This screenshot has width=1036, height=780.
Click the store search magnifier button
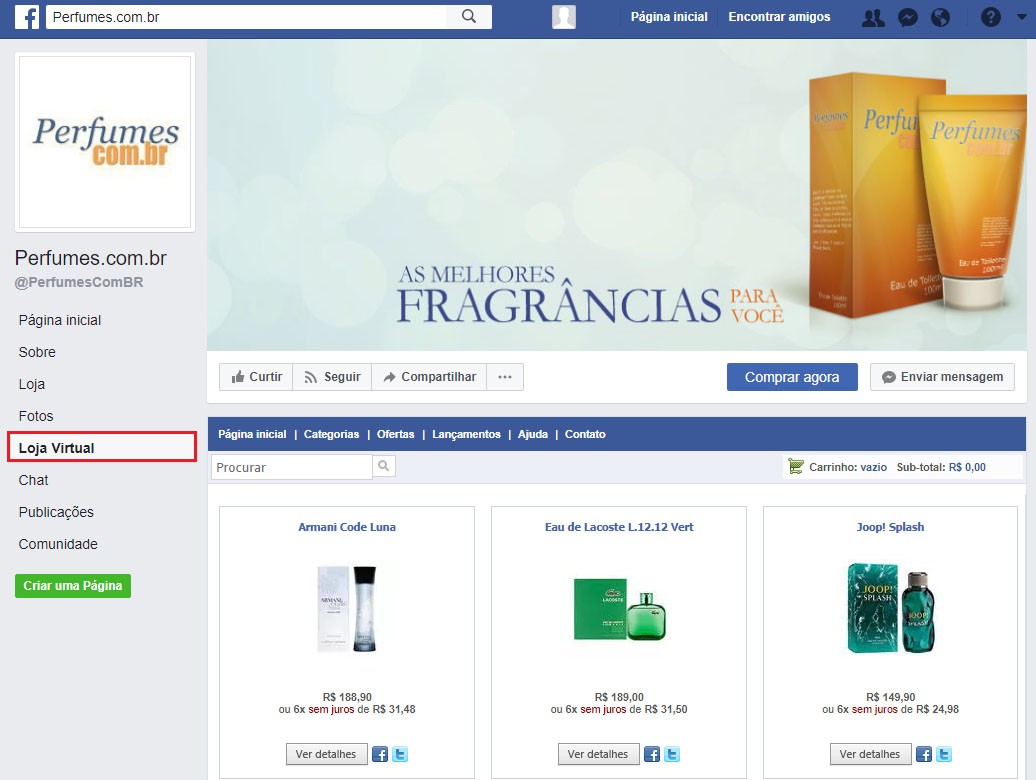383,466
